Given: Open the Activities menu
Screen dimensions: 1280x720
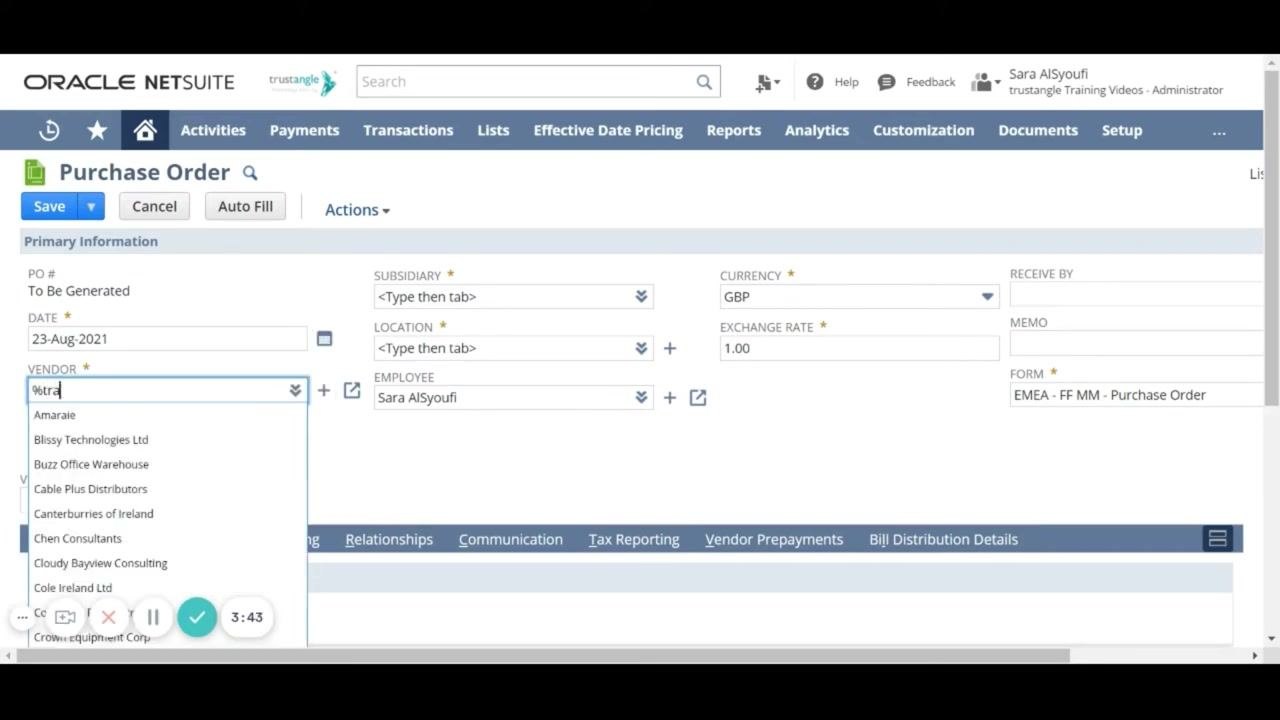Looking at the screenshot, I should tap(213, 130).
